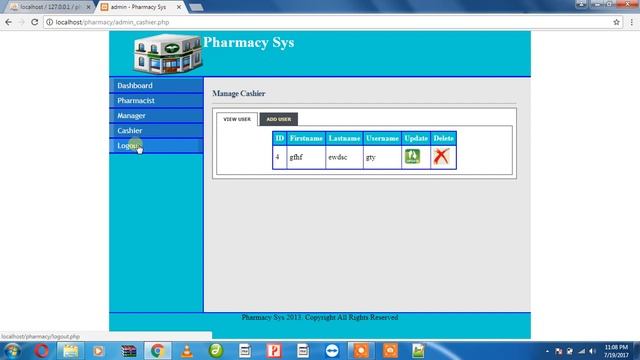Click the Pharmacy Sys title text
The height and width of the screenshot is (360, 640).
[x=249, y=42]
